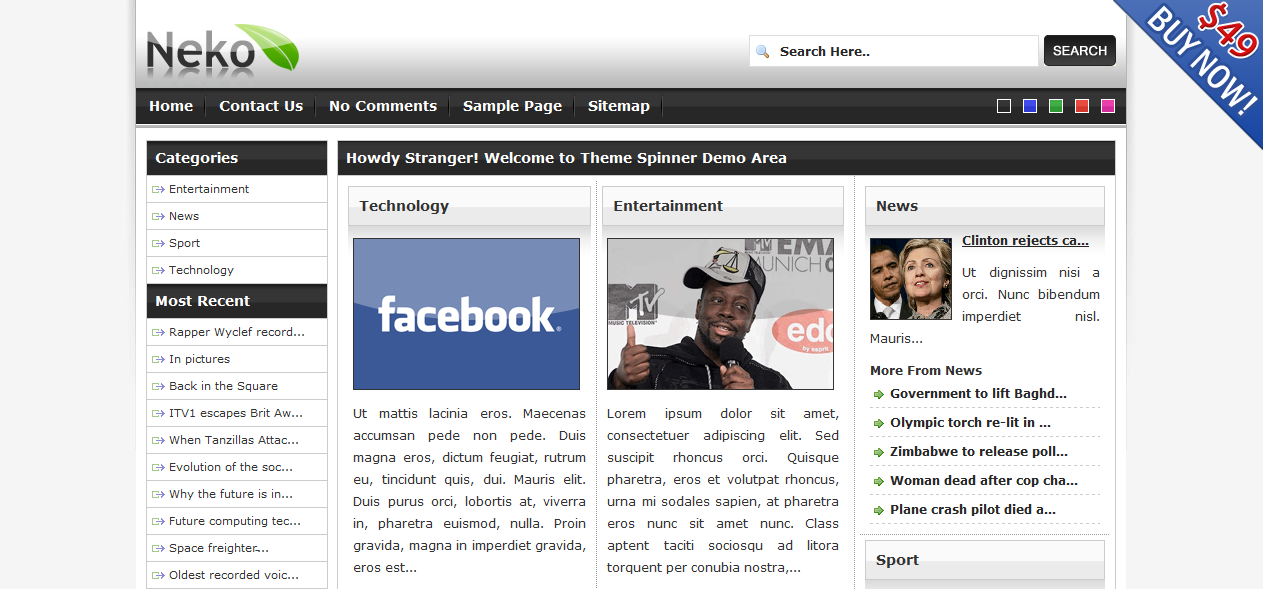Open Oldest recorded voic post
The height and width of the screenshot is (589, 1263).
pos(234,575)
